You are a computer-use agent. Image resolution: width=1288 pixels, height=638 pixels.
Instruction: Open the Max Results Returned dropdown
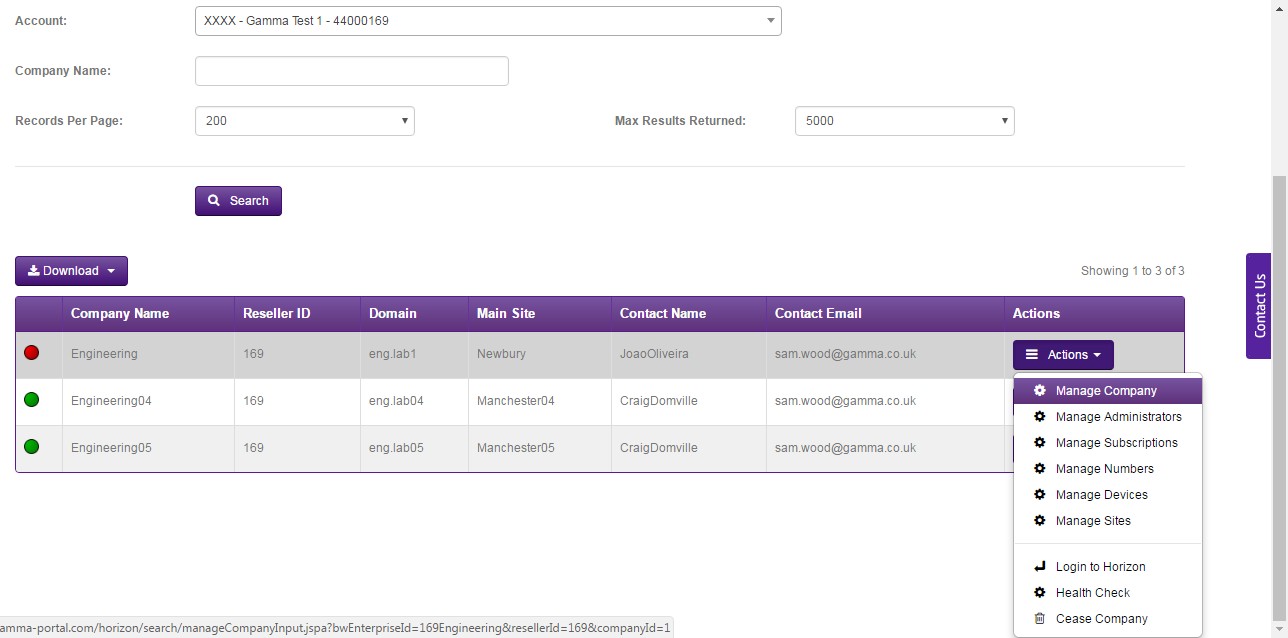pyautogui.click(x=905, y=121)
